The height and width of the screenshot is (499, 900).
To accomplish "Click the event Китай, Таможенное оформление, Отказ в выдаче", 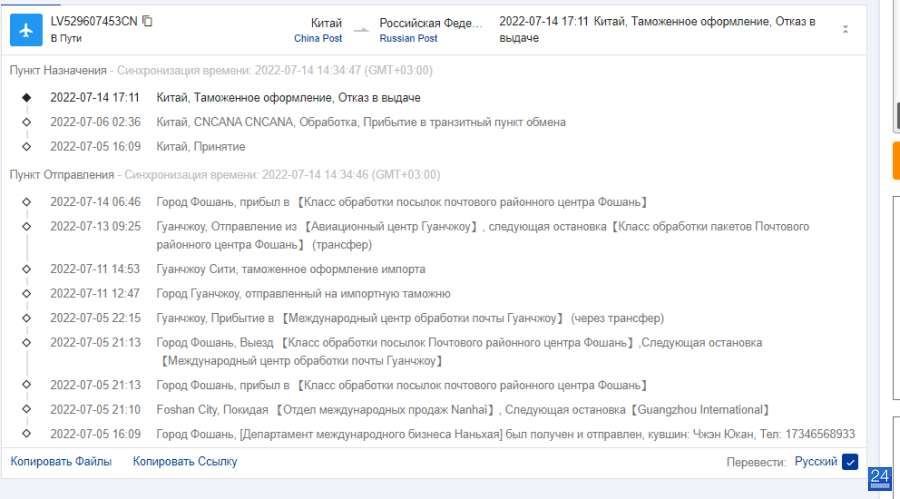I will click(288, 98).
